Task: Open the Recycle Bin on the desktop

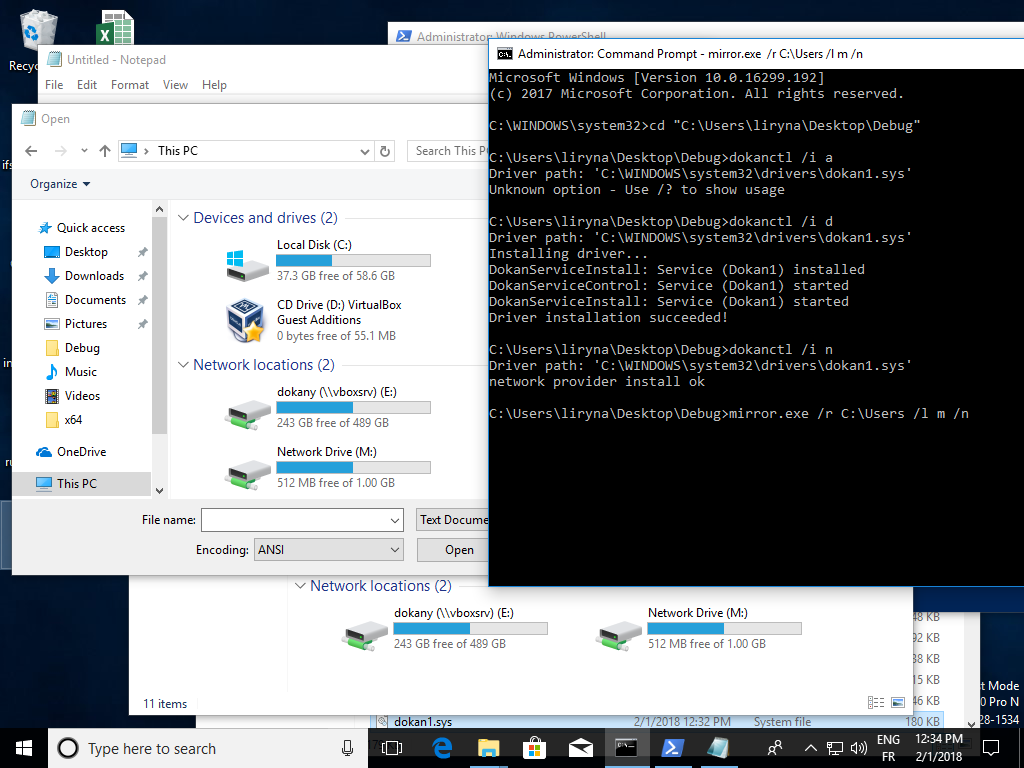Action: tap(38, 30)
